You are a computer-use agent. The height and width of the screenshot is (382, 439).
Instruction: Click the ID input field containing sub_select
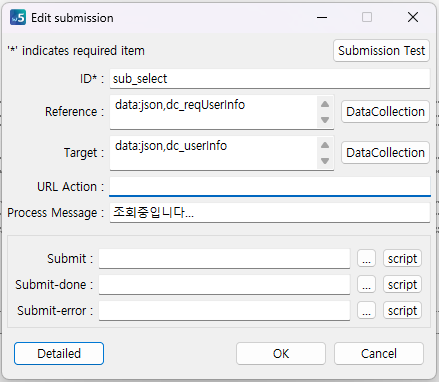270,79
